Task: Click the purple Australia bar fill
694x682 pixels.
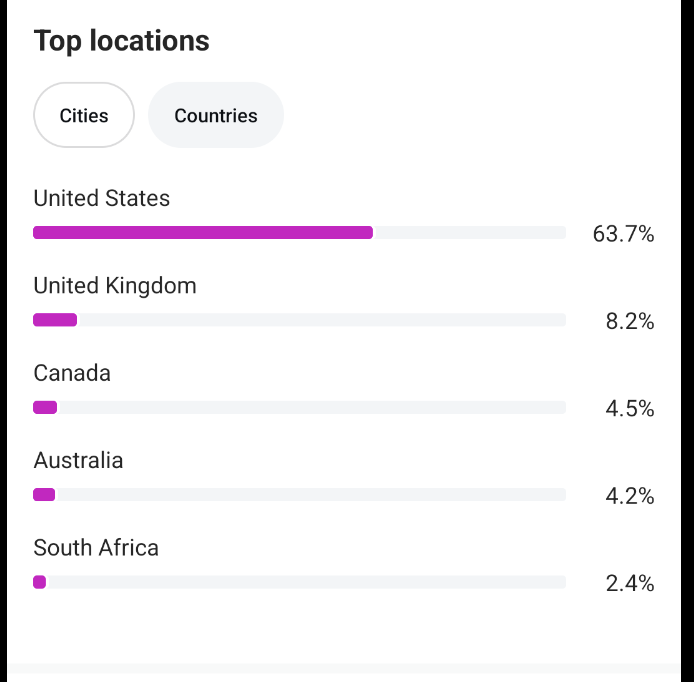Action: 44,495
